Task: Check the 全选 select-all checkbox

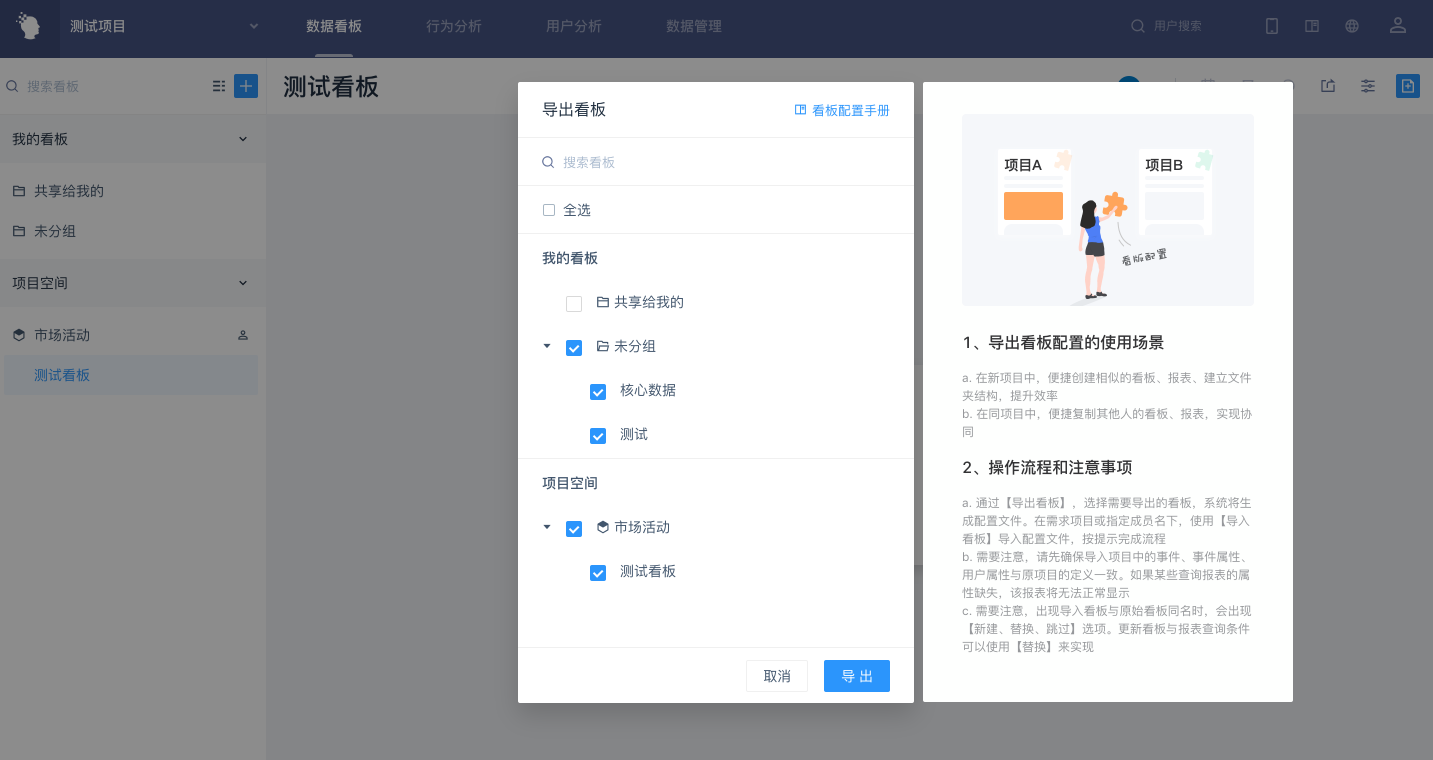Action: [548, 210]
